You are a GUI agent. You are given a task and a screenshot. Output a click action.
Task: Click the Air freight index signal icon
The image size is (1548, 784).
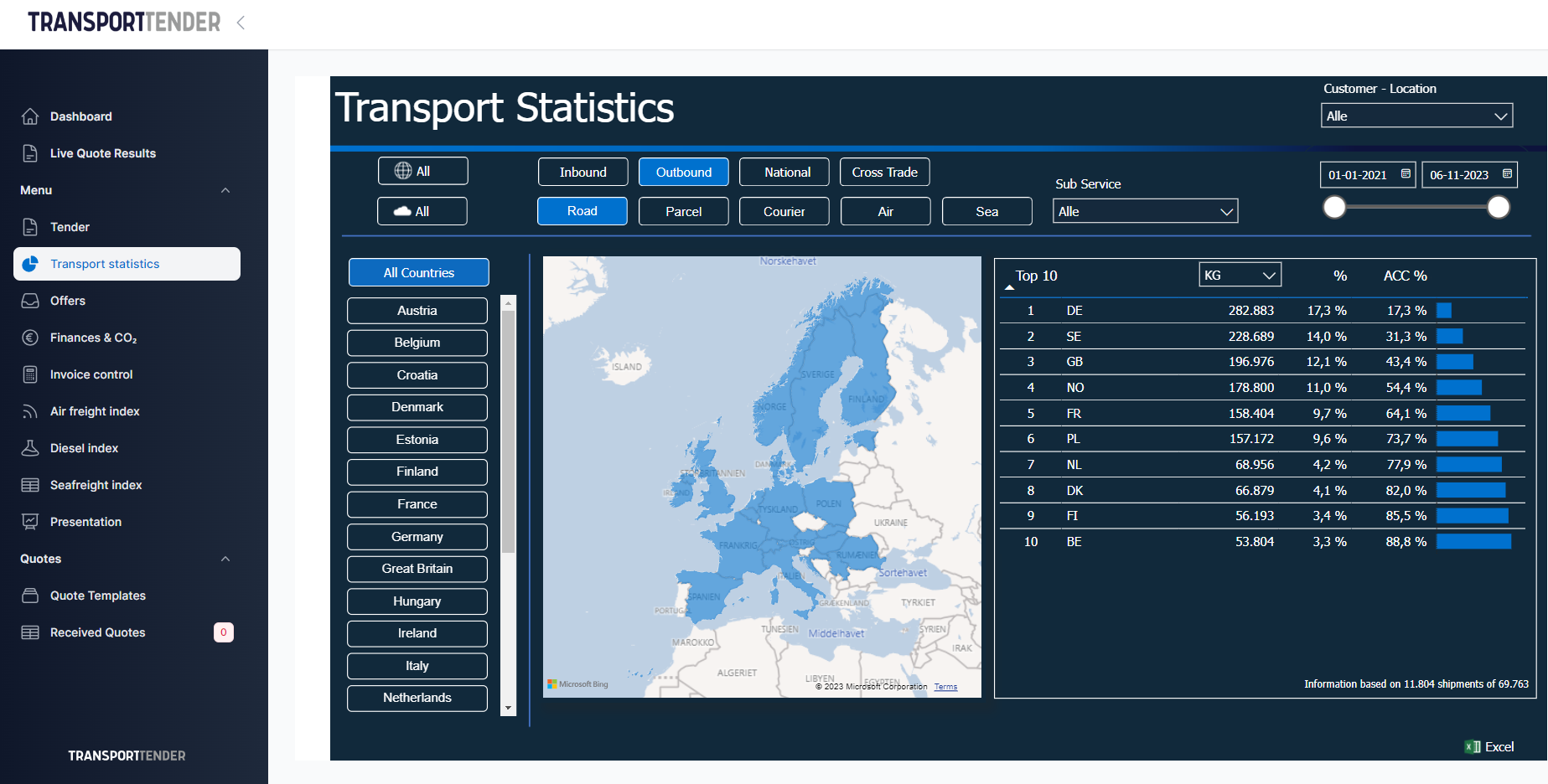point(30,411)
